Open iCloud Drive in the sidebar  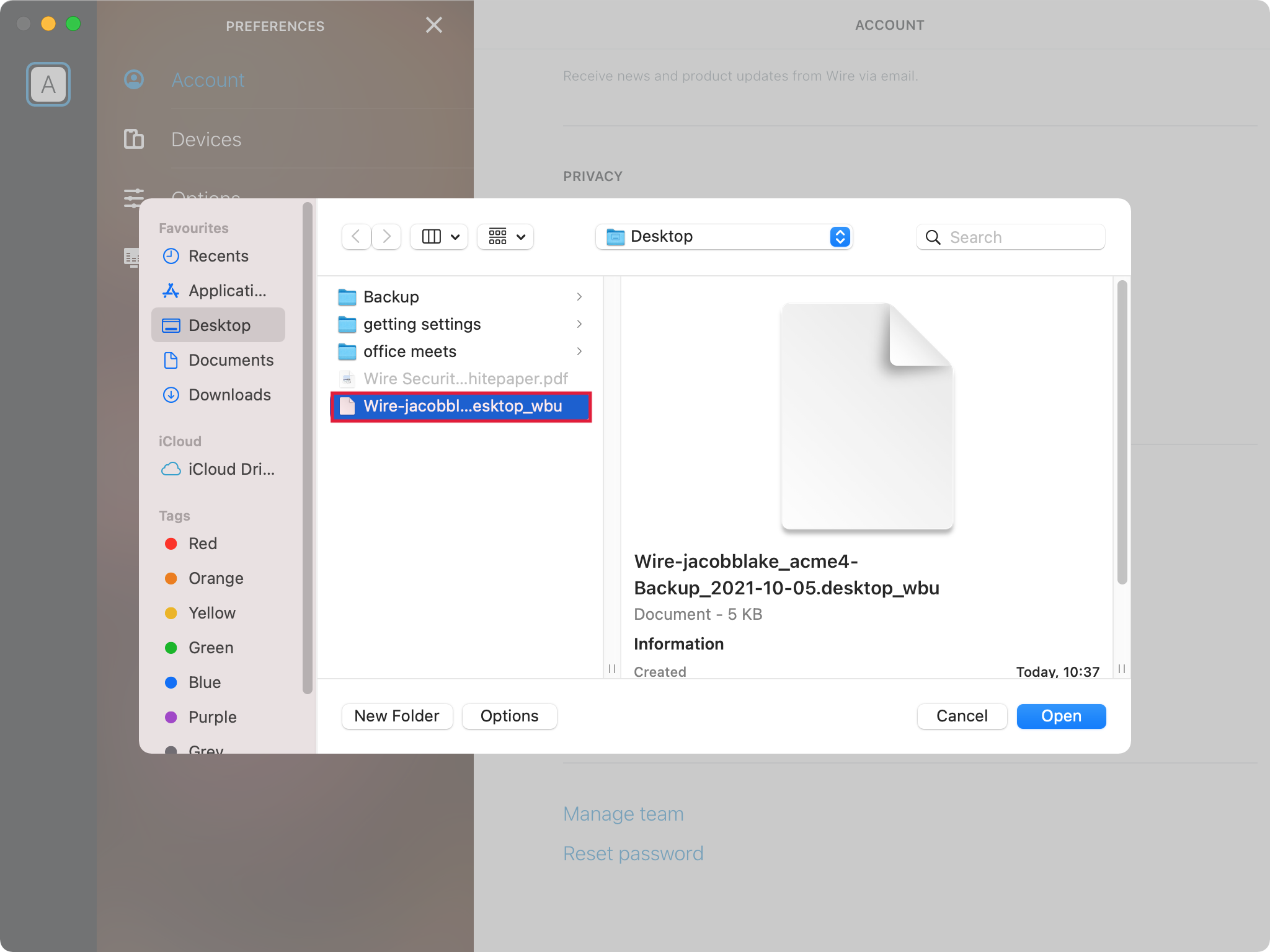point(218,469)
